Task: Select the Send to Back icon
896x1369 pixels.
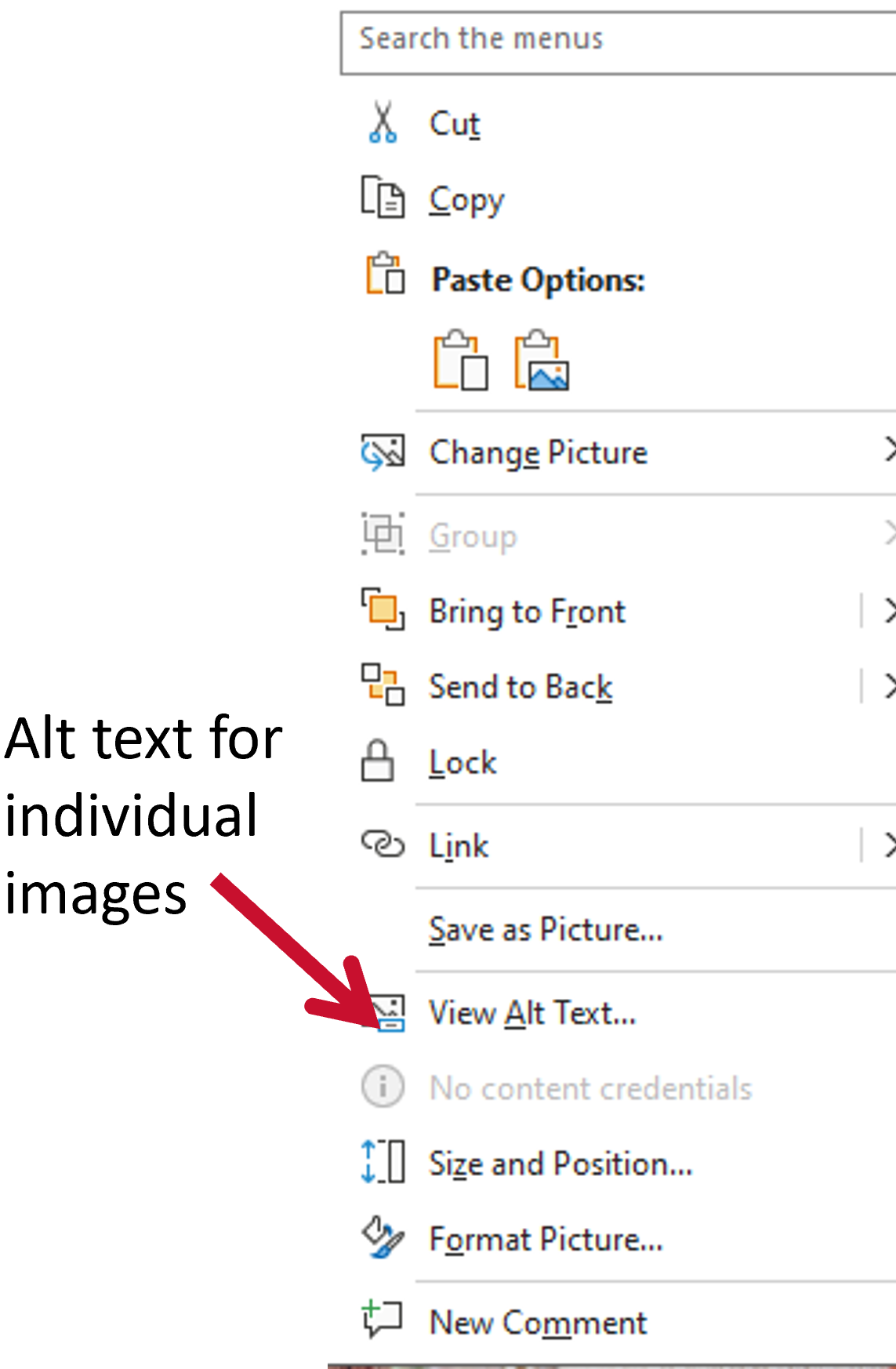Action: point(382,686)
